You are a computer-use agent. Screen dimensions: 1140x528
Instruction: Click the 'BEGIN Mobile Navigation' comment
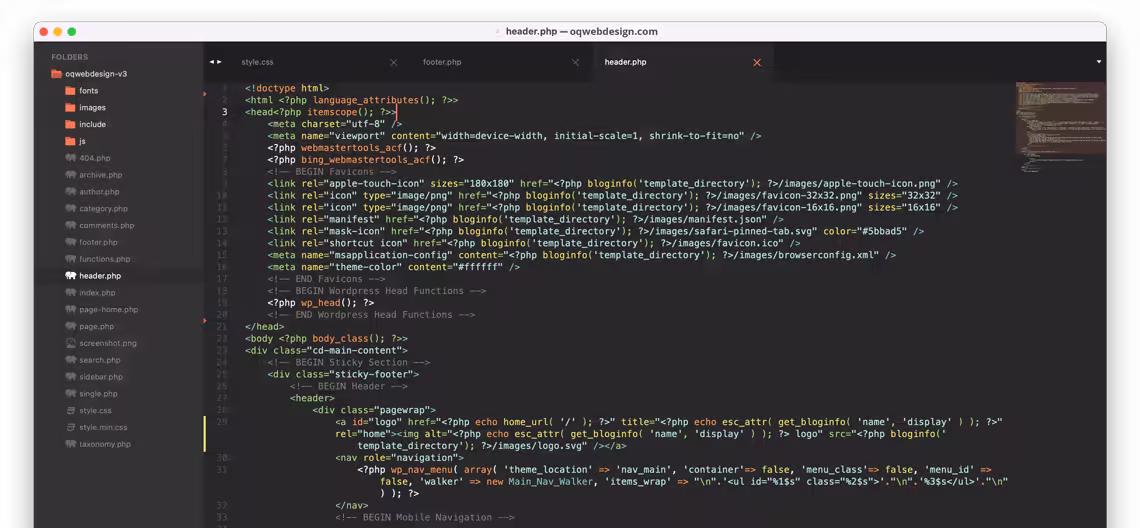(425, 517)
